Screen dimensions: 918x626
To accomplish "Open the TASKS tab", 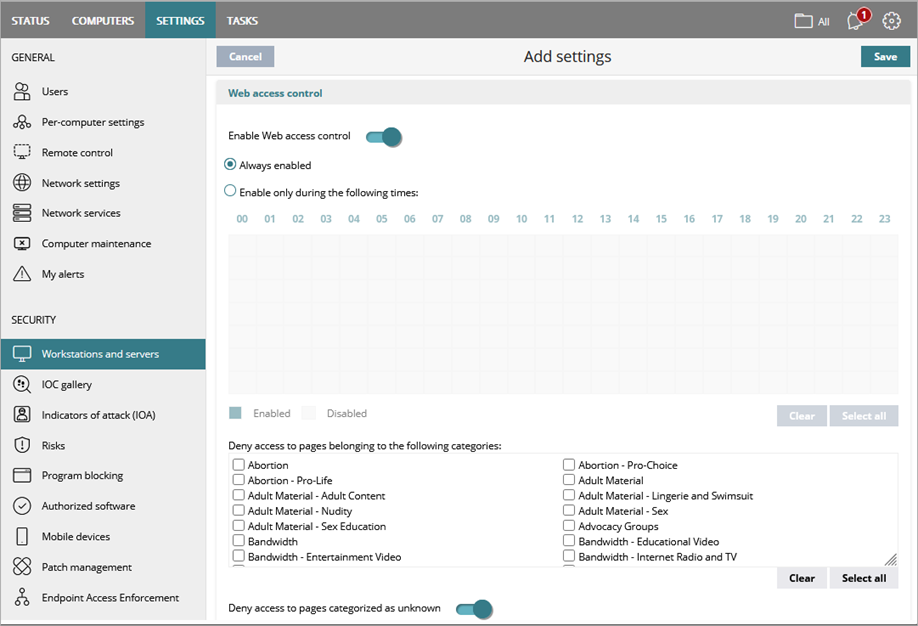I will point(241,19).
